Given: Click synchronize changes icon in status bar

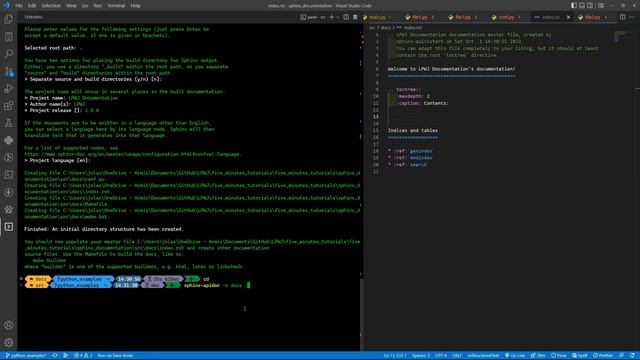Looking at the screenshot, I should tap(55, 356).
